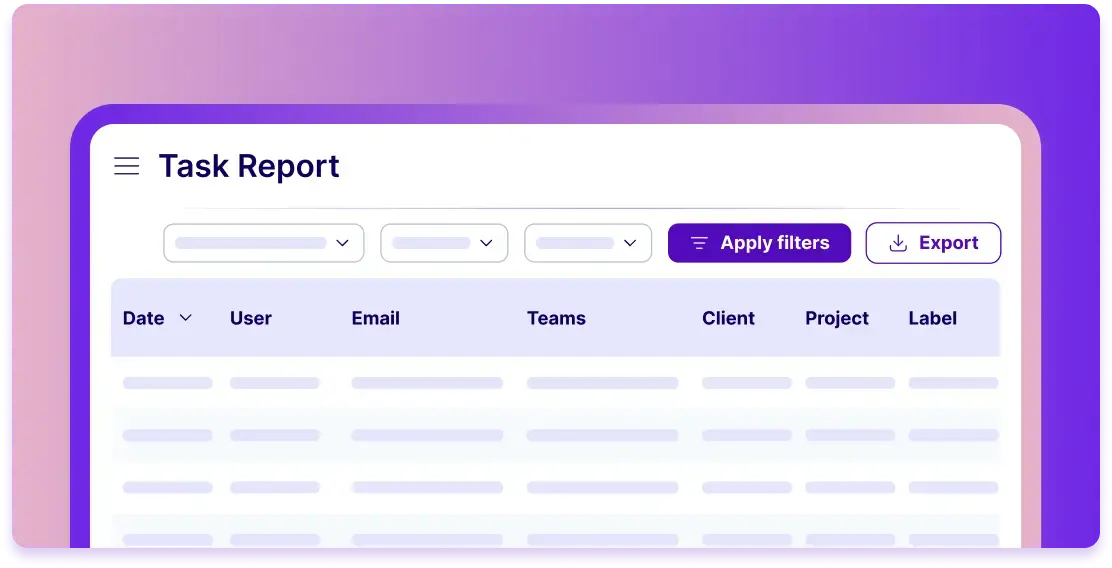Viewport: 1112px width, 568px height.
Task: Click the Task Report page title
Action: pos(249,166)
